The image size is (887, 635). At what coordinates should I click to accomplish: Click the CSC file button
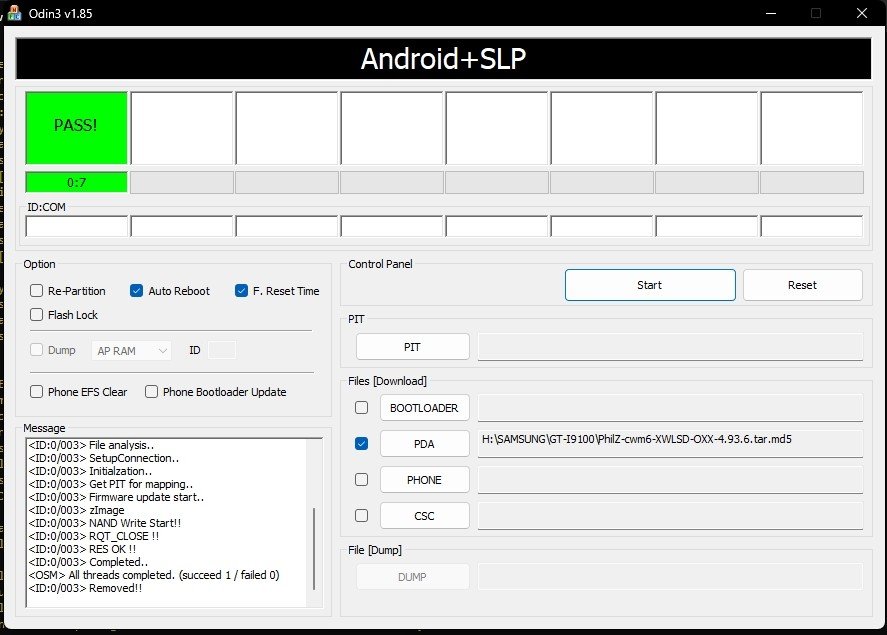424,516
